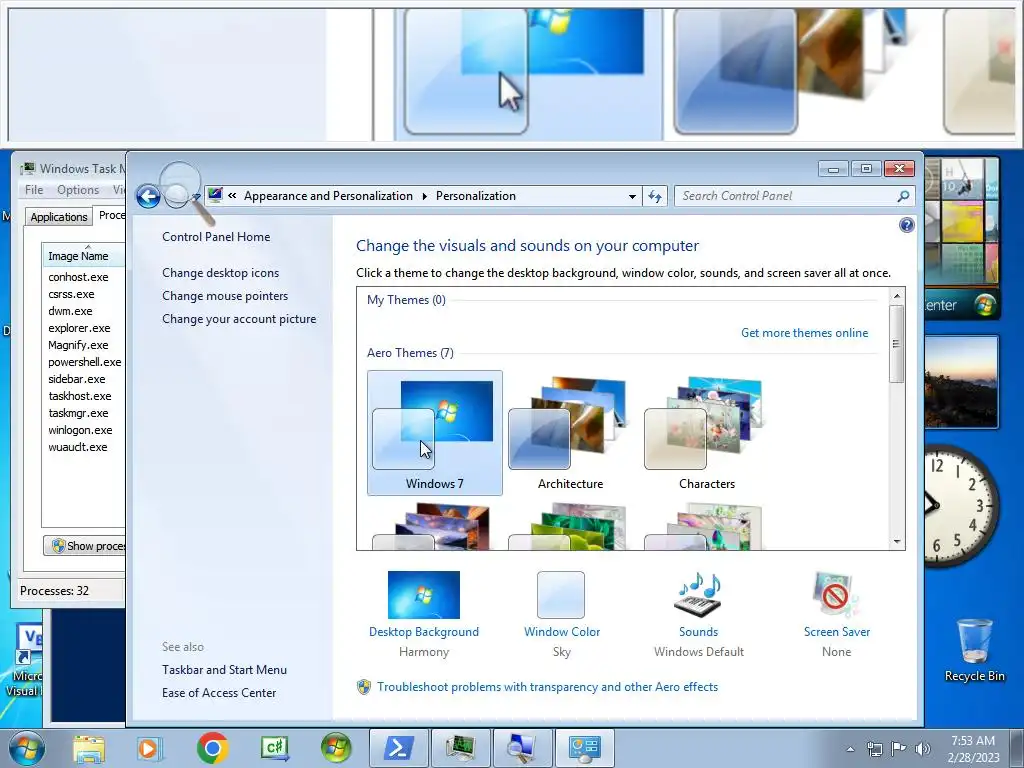Viewport: 1024px width, 768px height.
Task: Click Show processes button in Task Manager
Action: coord(84,546)
